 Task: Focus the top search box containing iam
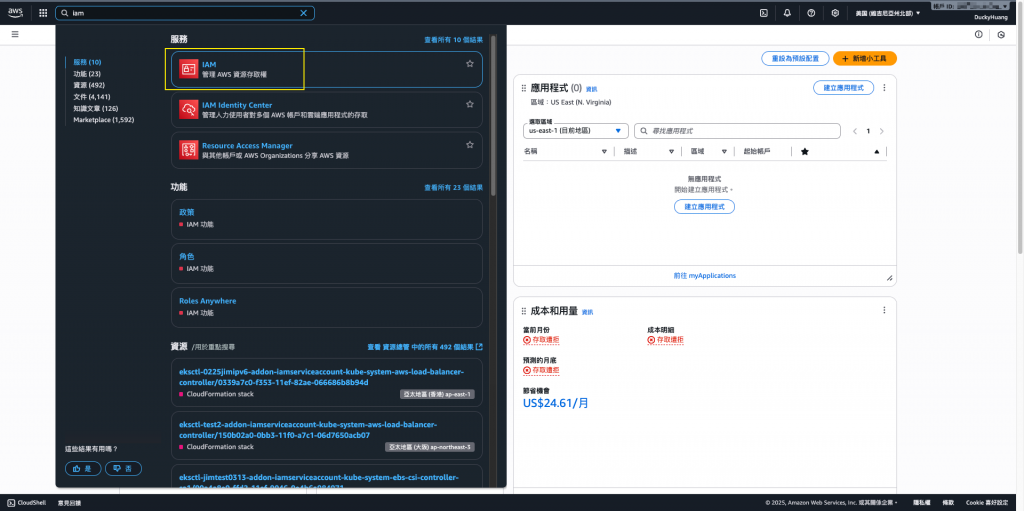[x=185, y=13]
